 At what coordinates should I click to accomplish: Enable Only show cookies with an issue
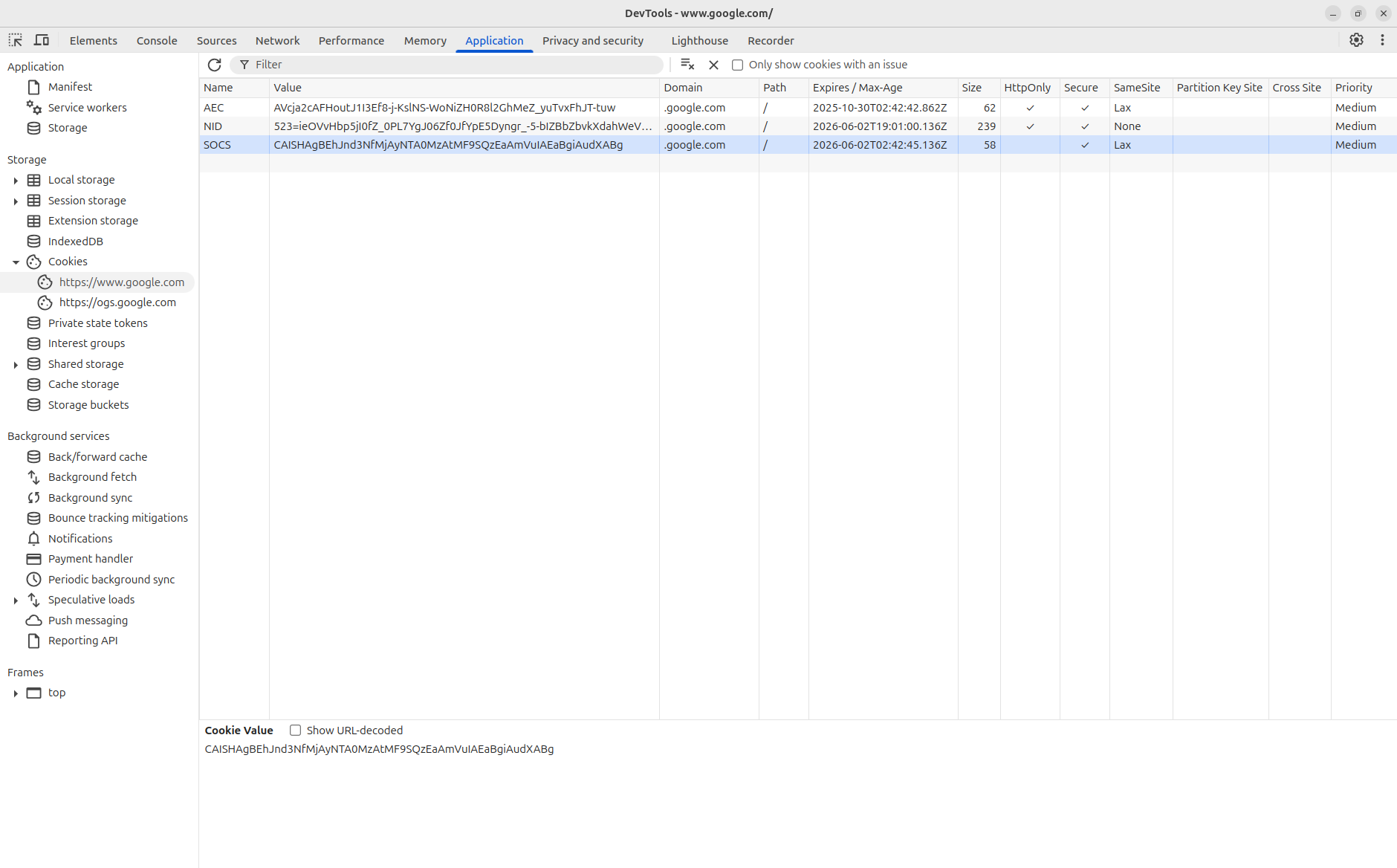[738, 65]
